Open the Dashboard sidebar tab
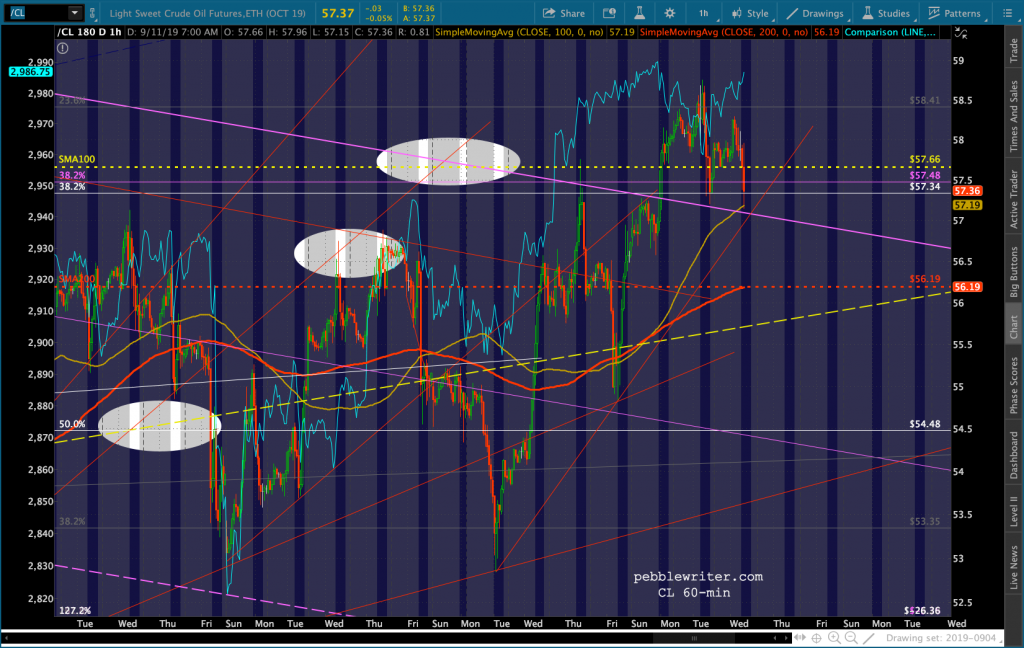1024x648 pixels. point(1014,455)
